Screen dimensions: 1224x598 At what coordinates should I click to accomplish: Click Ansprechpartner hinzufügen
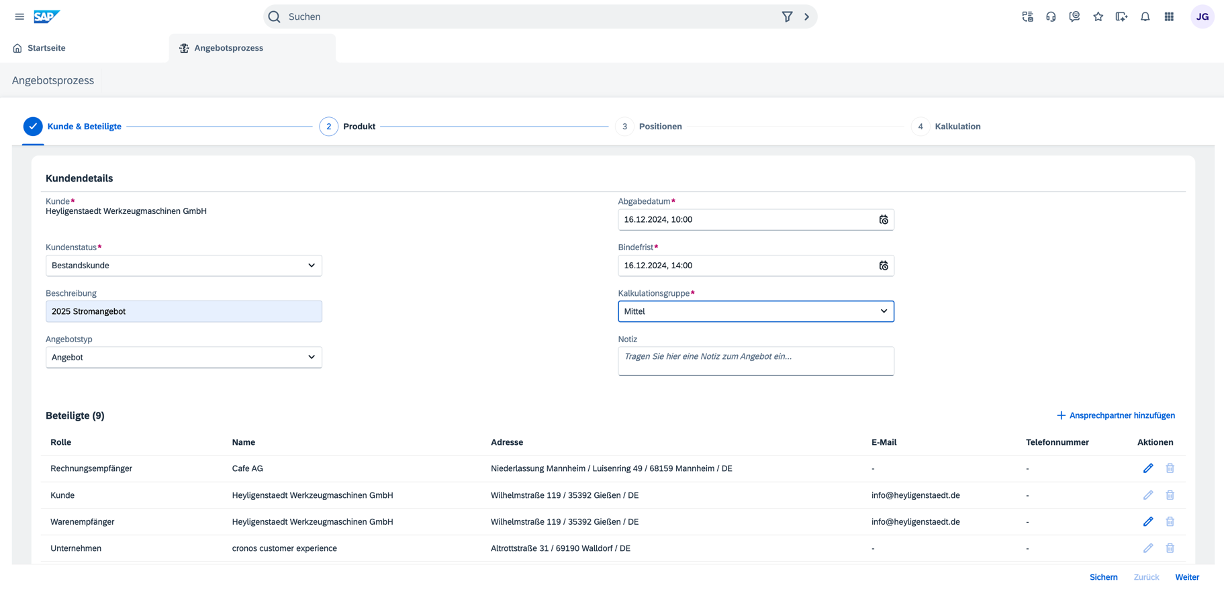click(1115, 415)
